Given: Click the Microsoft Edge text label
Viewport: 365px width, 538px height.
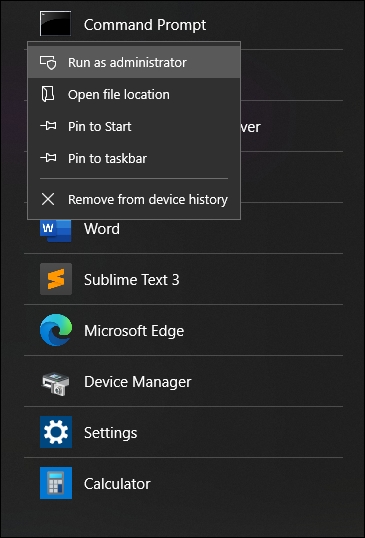Looking at the screenshot, I should pos(134,331).
